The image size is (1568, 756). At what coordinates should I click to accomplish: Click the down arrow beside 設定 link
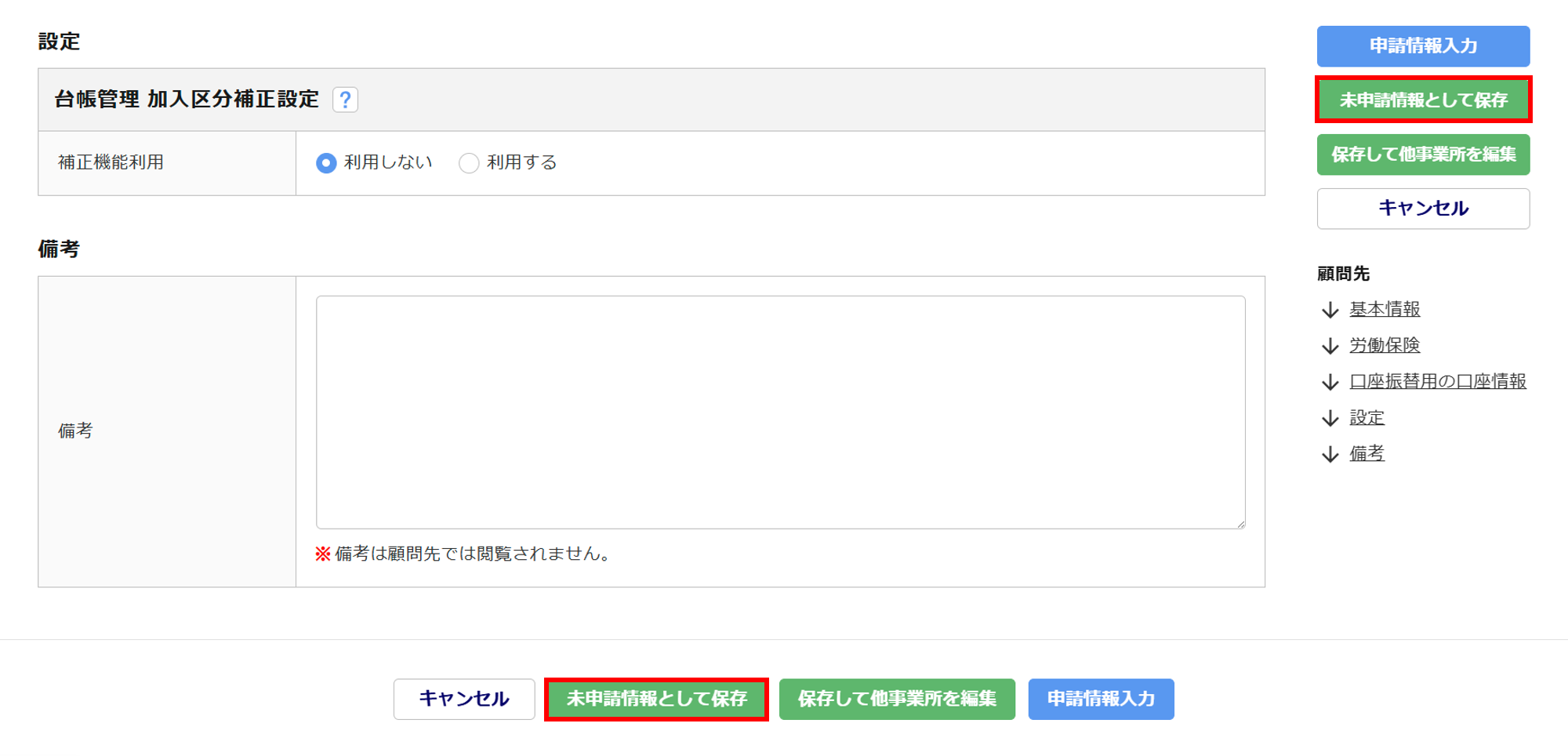tap(1330, 418)
